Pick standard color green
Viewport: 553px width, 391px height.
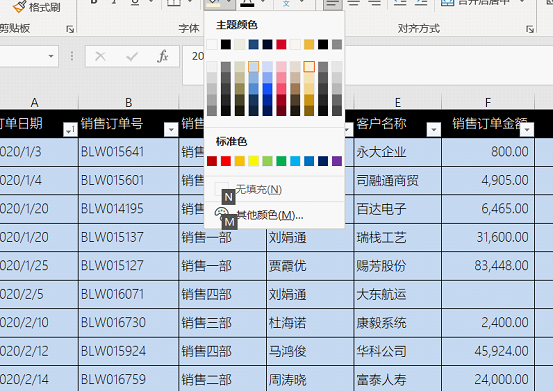pos(281,161)
